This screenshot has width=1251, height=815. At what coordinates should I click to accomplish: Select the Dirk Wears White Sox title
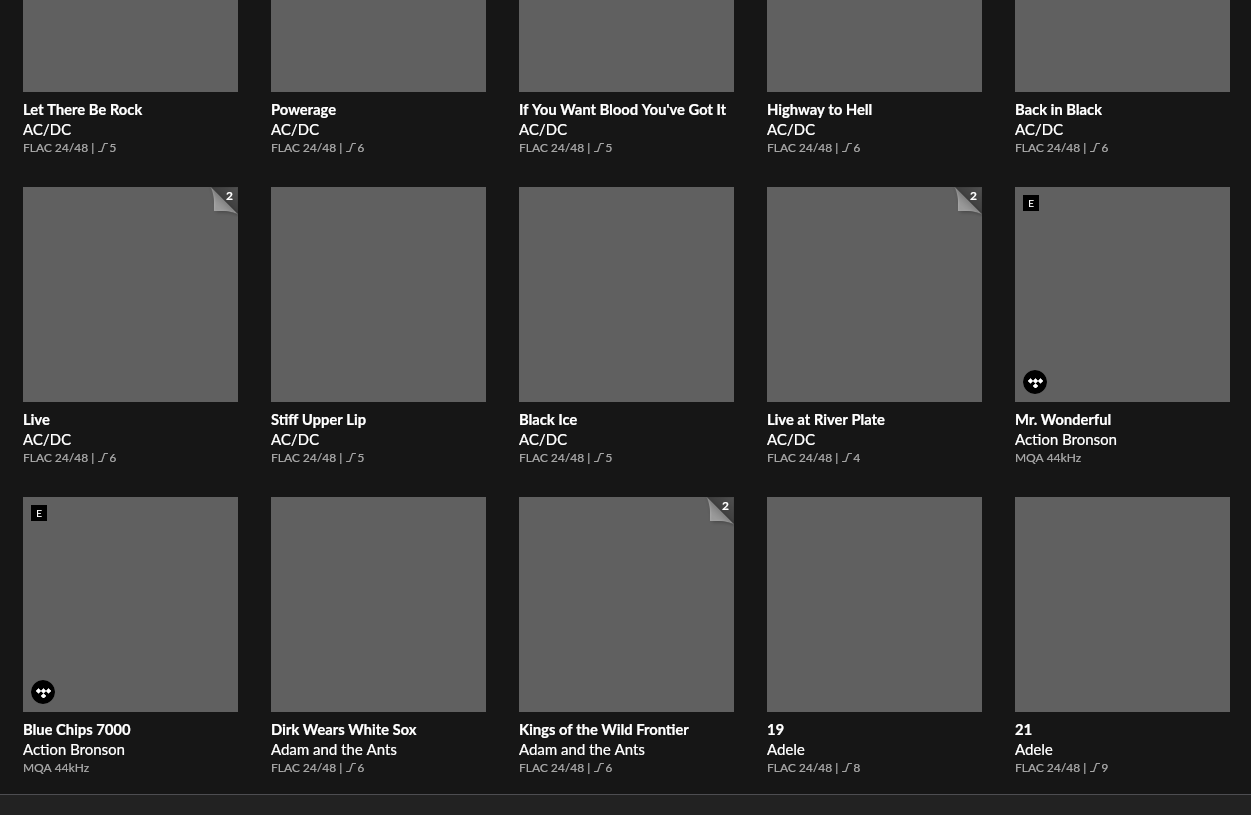click(343, 730)
